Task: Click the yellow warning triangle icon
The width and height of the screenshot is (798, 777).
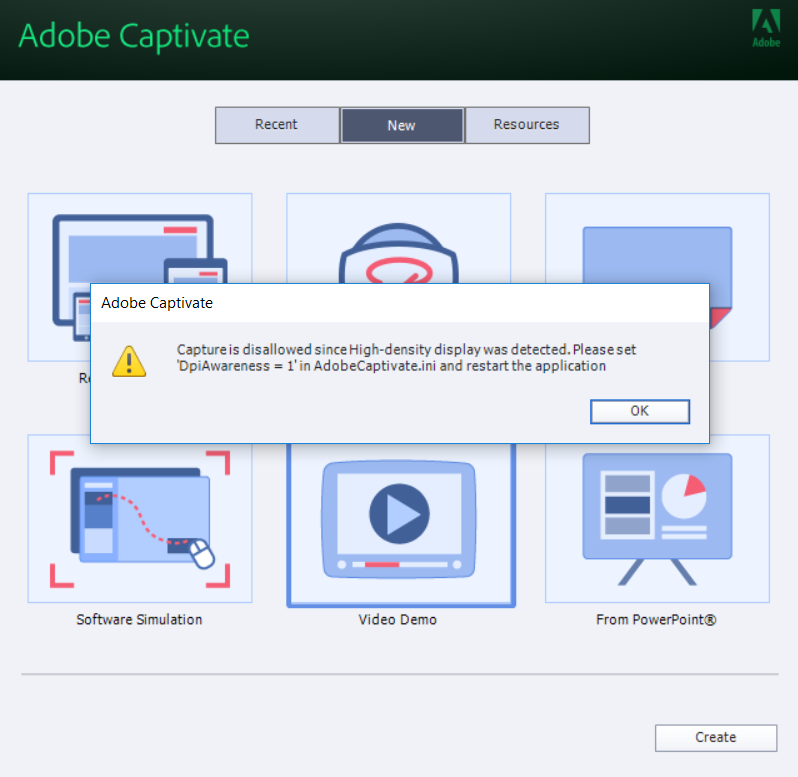Action: coord(128,360)
